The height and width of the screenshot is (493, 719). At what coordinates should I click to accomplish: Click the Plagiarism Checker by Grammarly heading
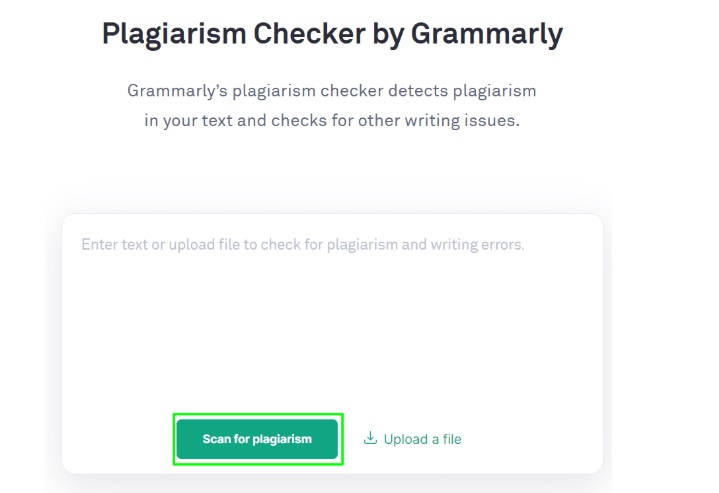(332, 34)
